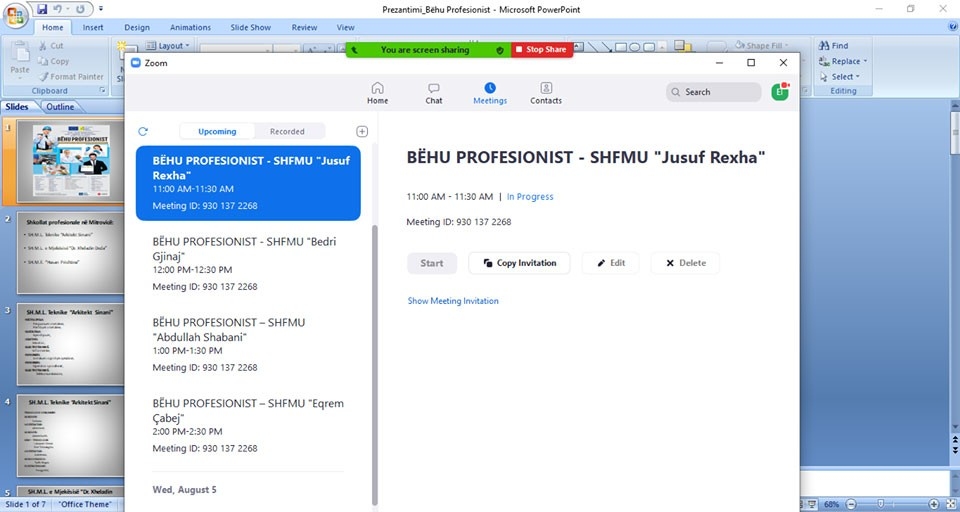
Task: Pick the arrow shape in shapes gallery
Action: tap(606, 47)
